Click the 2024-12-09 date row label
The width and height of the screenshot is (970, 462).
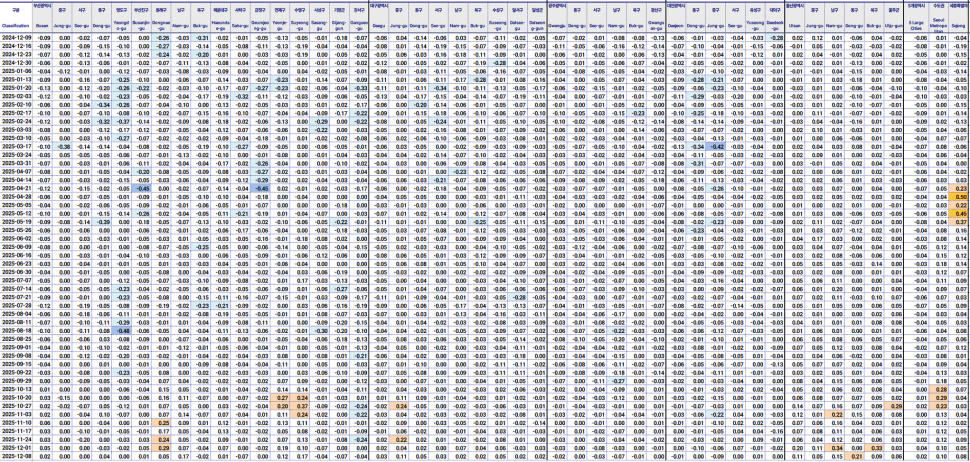[x=18, y=36]
